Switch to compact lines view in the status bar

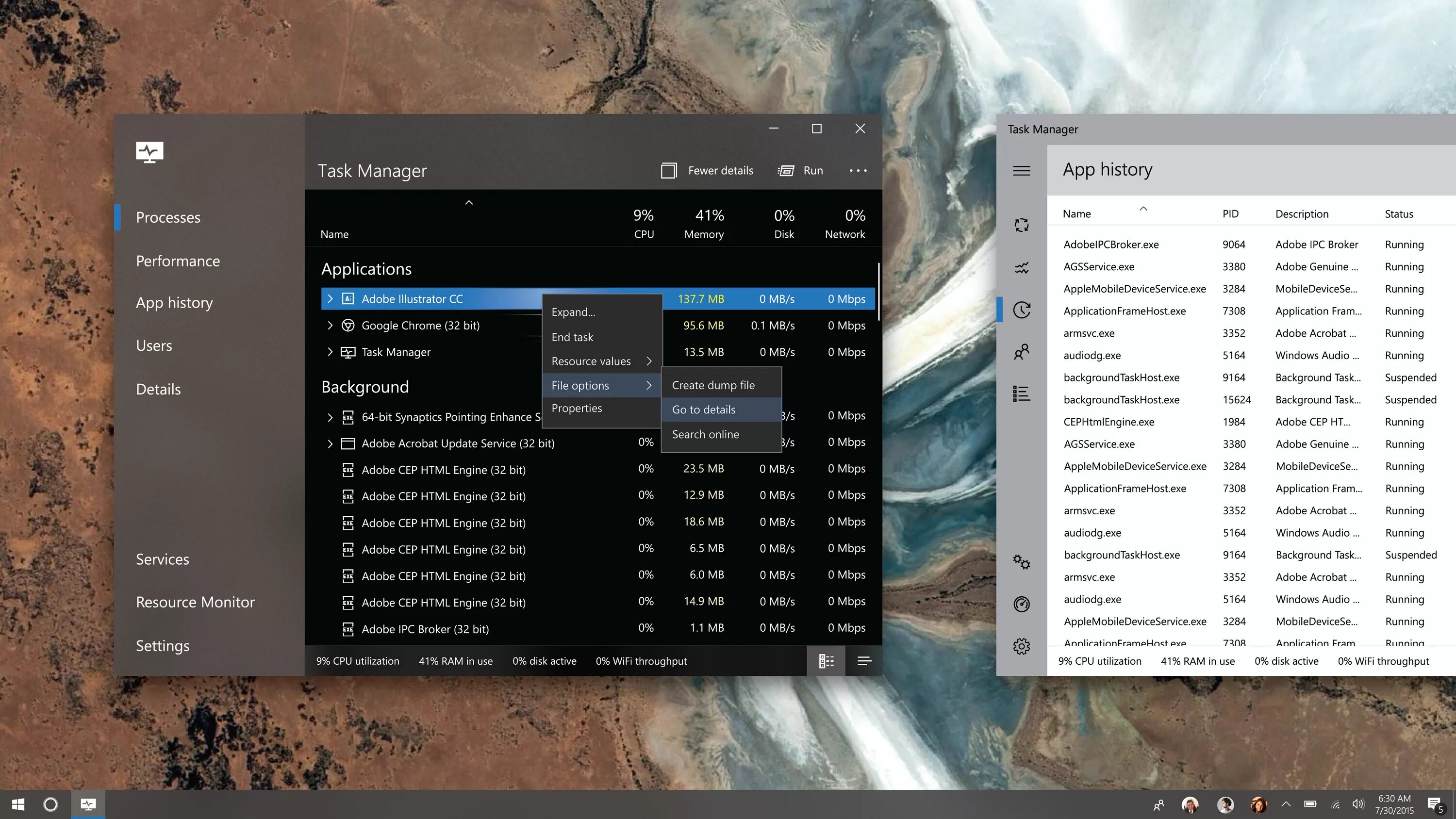[x=864, y=661]
